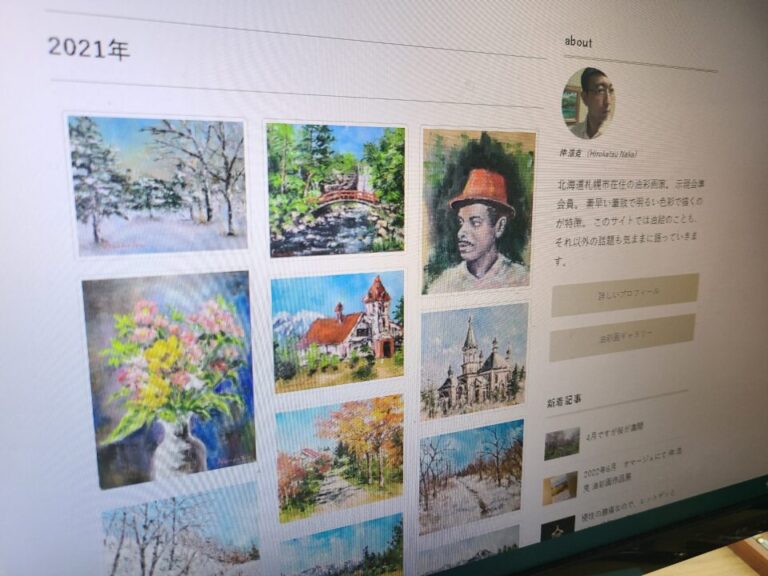
Task: Click the 新着記事 sidebar heading
Action: coord(564,401)
